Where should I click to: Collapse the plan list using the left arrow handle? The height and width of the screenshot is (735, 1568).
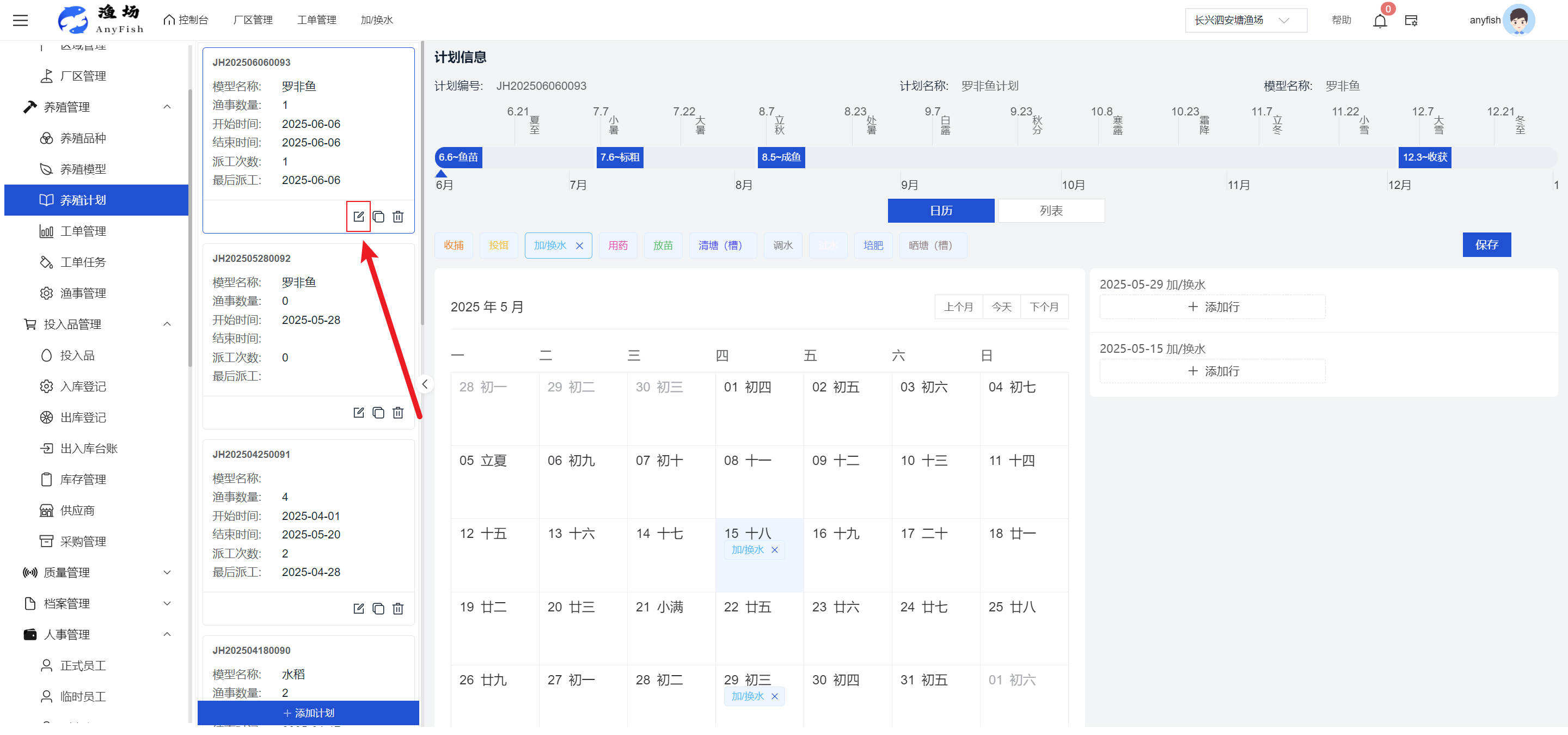[425, 384]
